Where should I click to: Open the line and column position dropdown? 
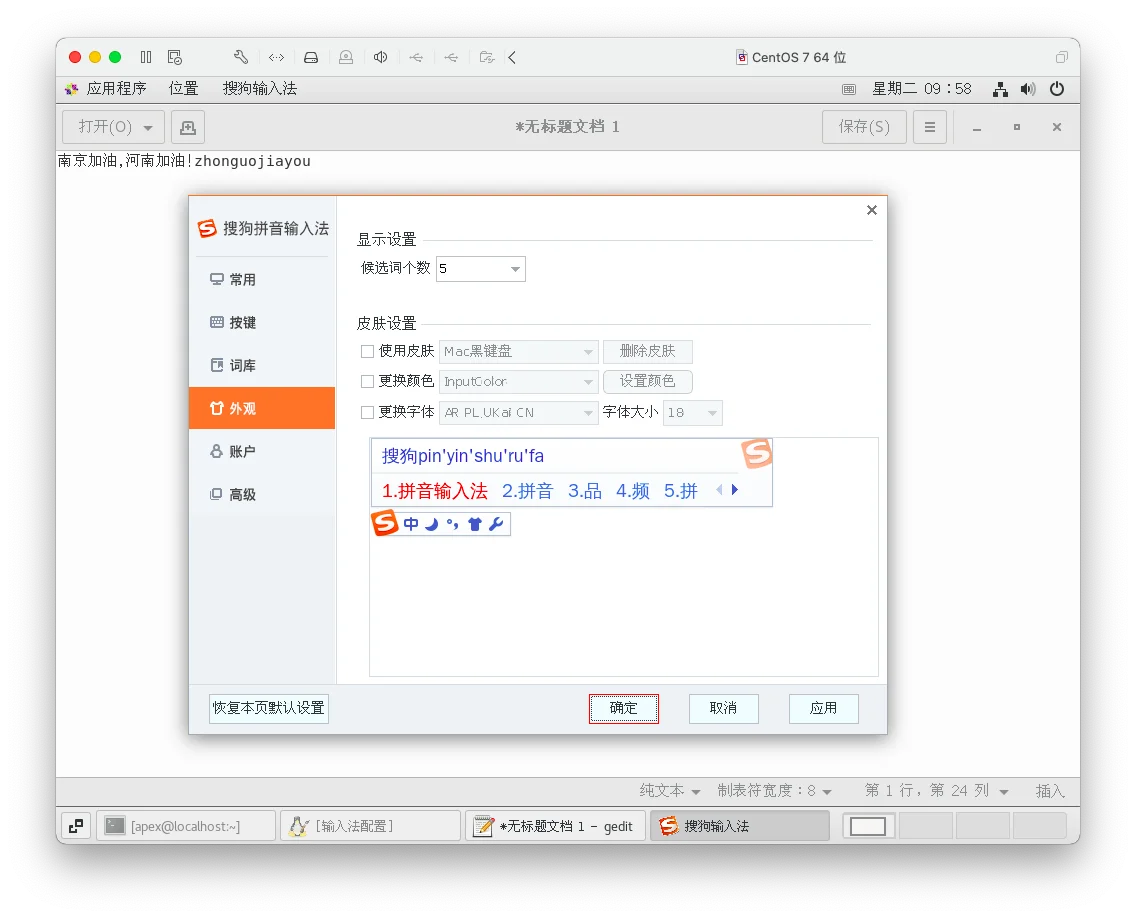pos(936,790)
